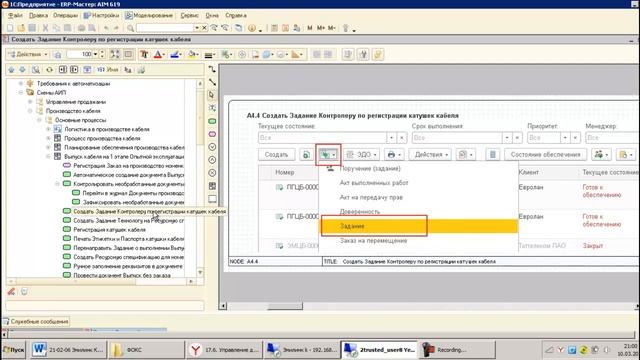Open the Справка menu
The image size is (640, 360).
236,16
